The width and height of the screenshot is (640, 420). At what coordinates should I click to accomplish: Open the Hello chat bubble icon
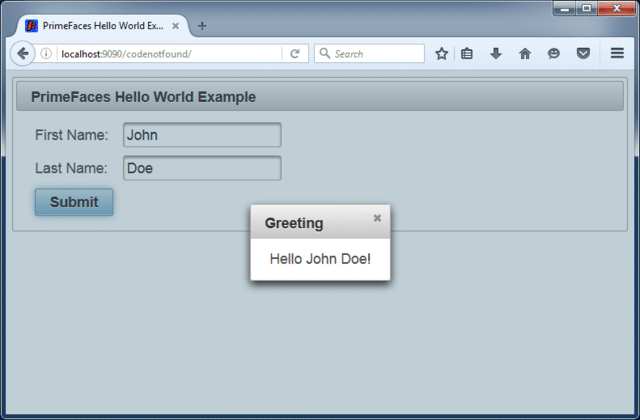(x=553, y=53)
